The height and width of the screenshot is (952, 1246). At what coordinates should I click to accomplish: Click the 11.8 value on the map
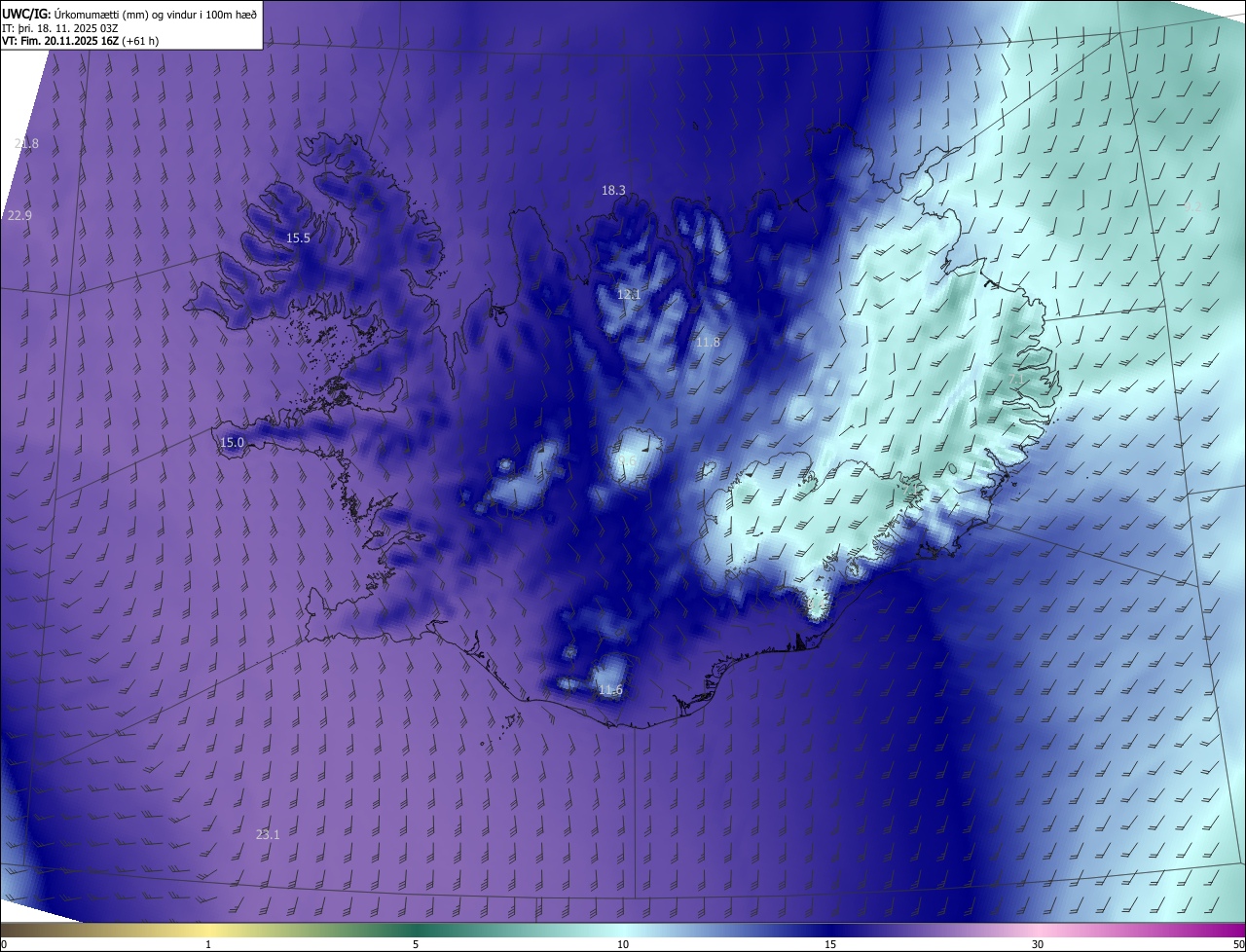click(708, 342)
